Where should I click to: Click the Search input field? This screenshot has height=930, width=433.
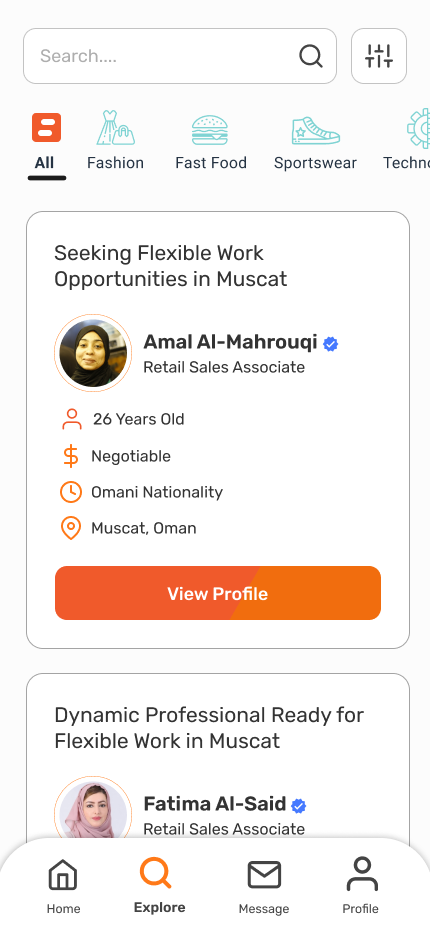(x=180, y=56)
